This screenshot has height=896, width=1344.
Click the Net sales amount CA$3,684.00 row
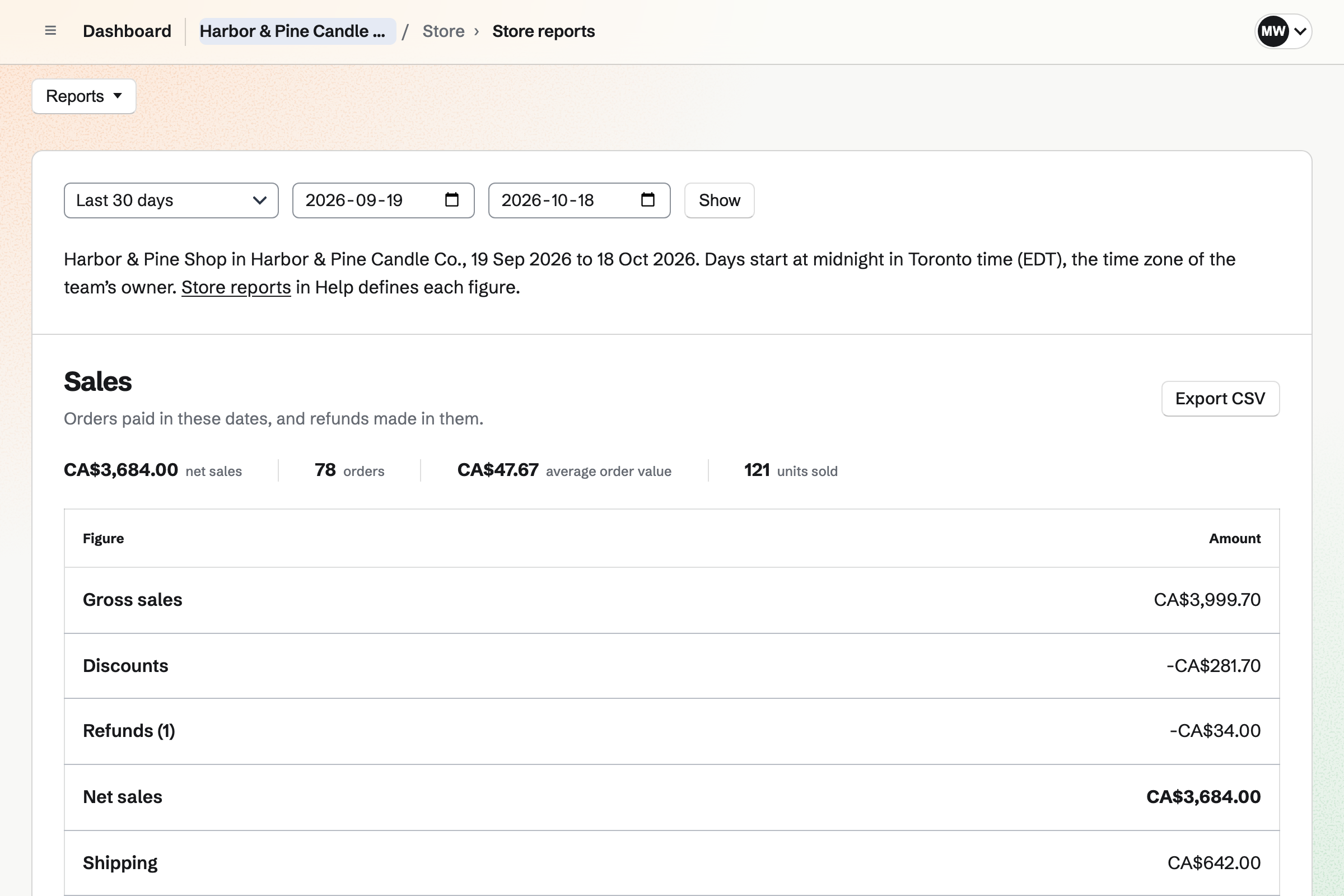point(671,797)
